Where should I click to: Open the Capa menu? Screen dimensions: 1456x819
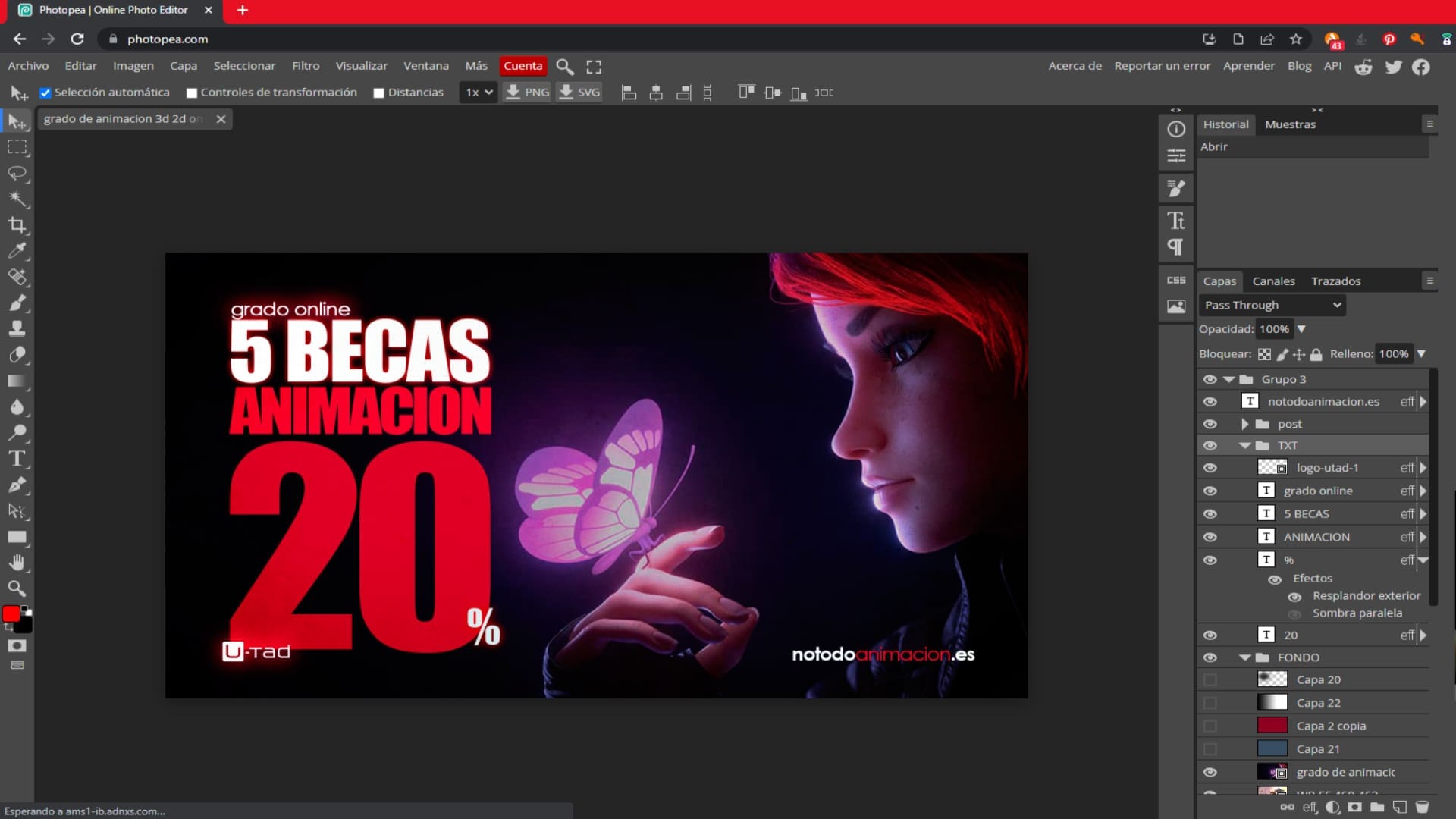pyautogui.click(x=184, y=66)
